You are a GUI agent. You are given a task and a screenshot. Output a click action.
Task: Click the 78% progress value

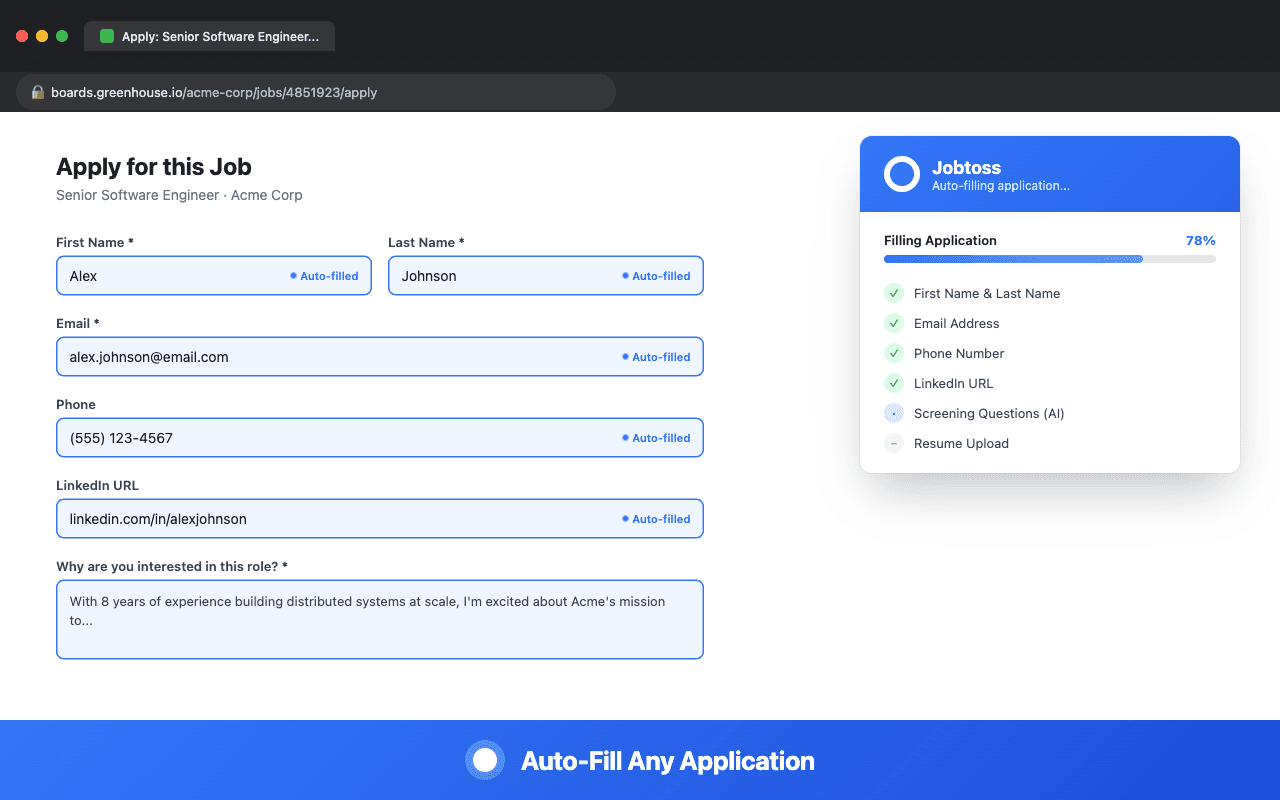1201,240
